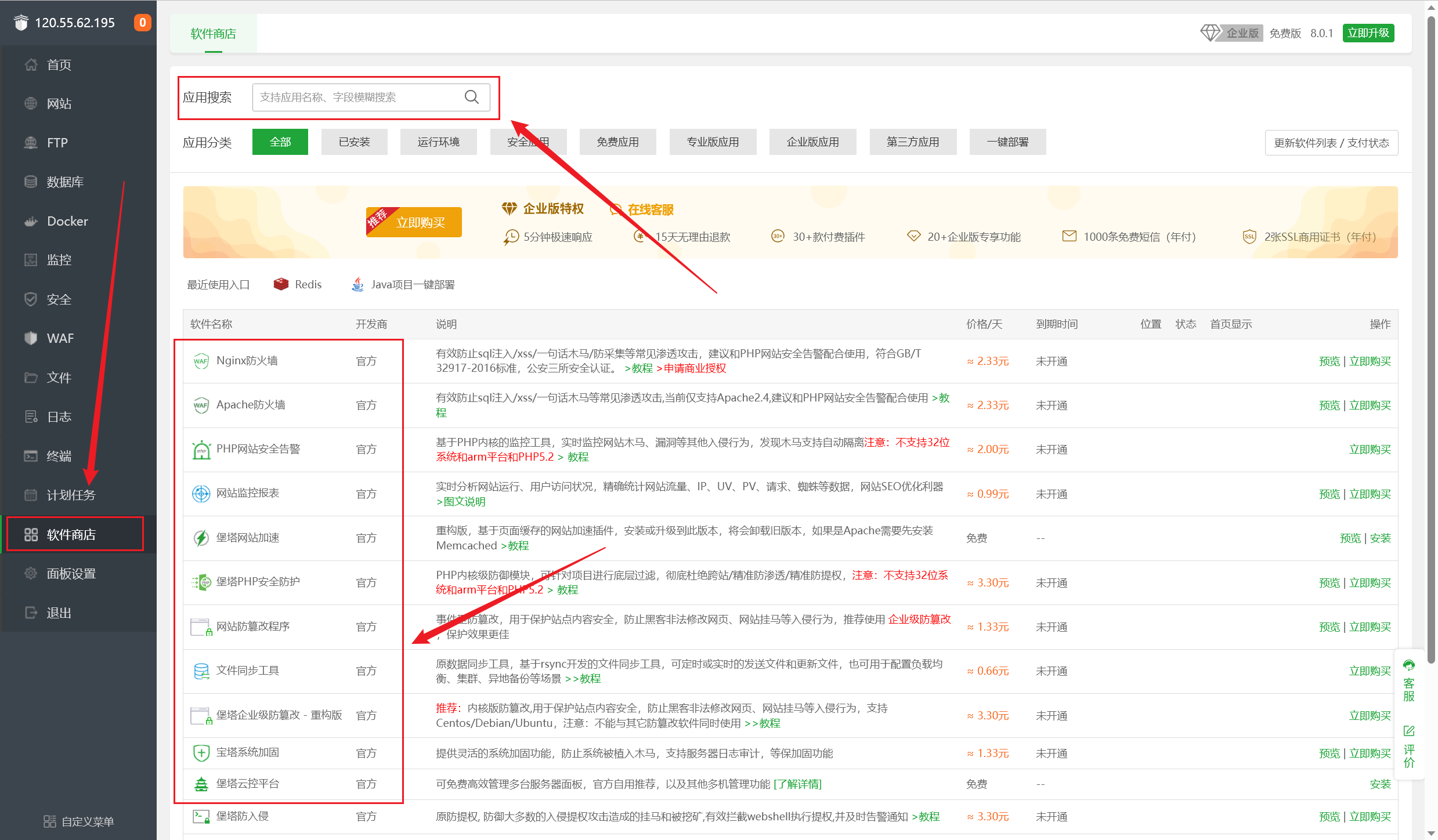The width and height of the screenshot is (1438, 840).
Task: Click 图文说明 link in 网站监控报表 row
Action: point(461,502)
